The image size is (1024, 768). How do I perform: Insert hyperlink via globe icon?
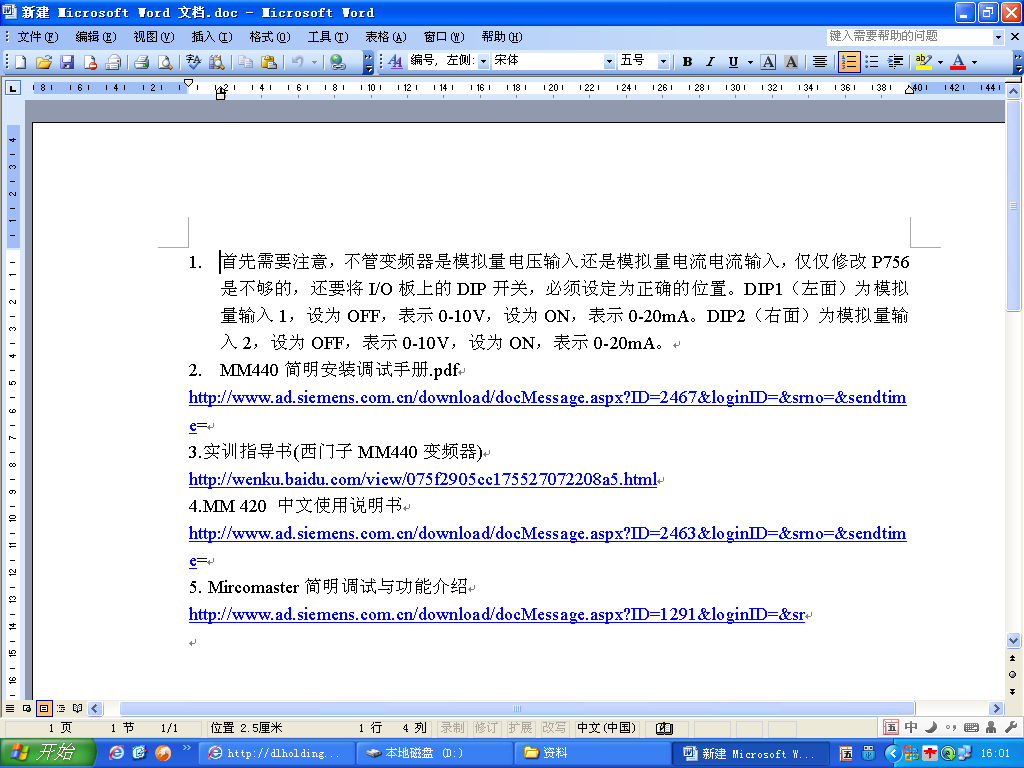(x=338, y=62)
